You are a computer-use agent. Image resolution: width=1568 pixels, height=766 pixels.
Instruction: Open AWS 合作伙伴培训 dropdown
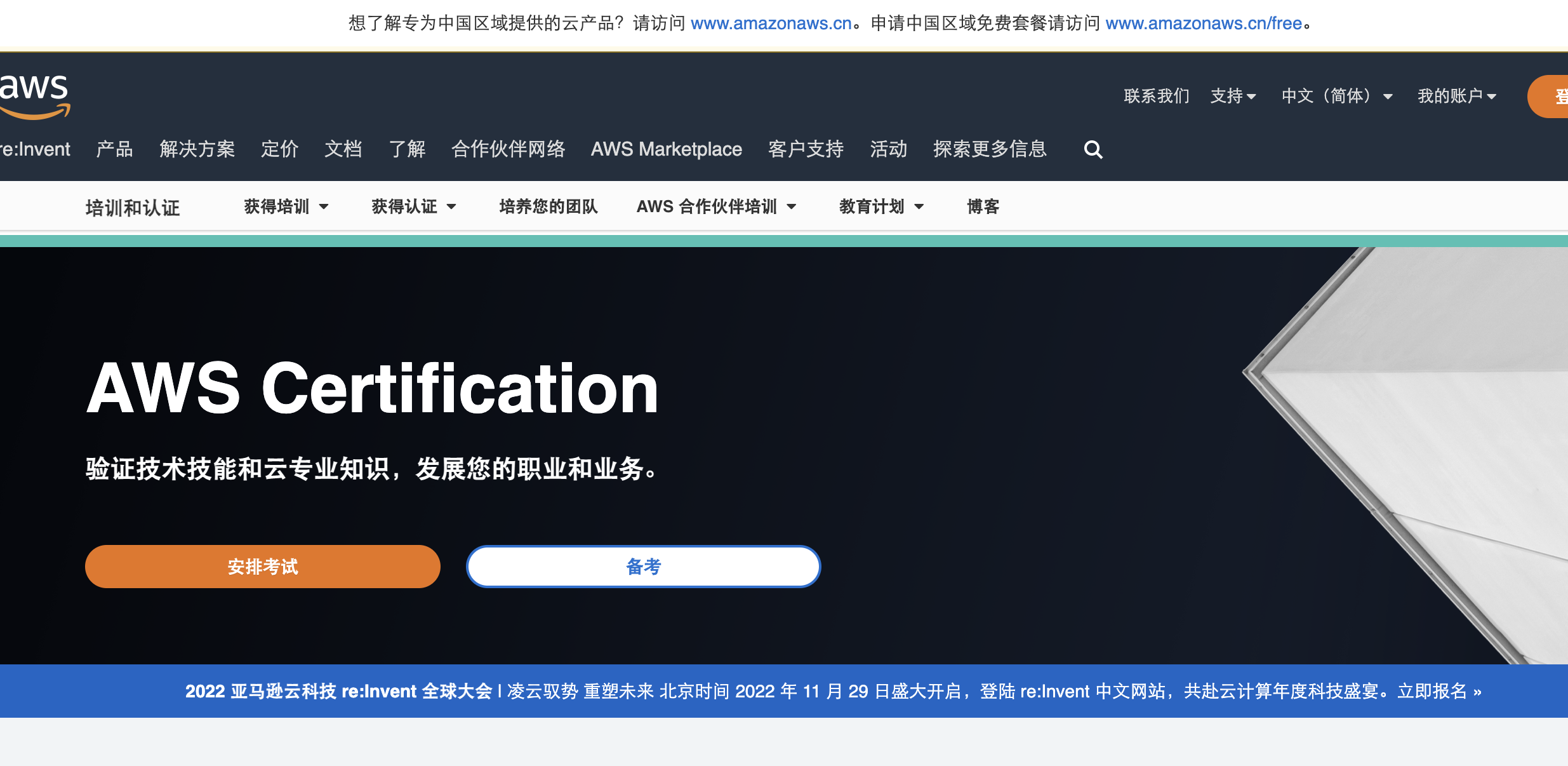tap(716, 206)
